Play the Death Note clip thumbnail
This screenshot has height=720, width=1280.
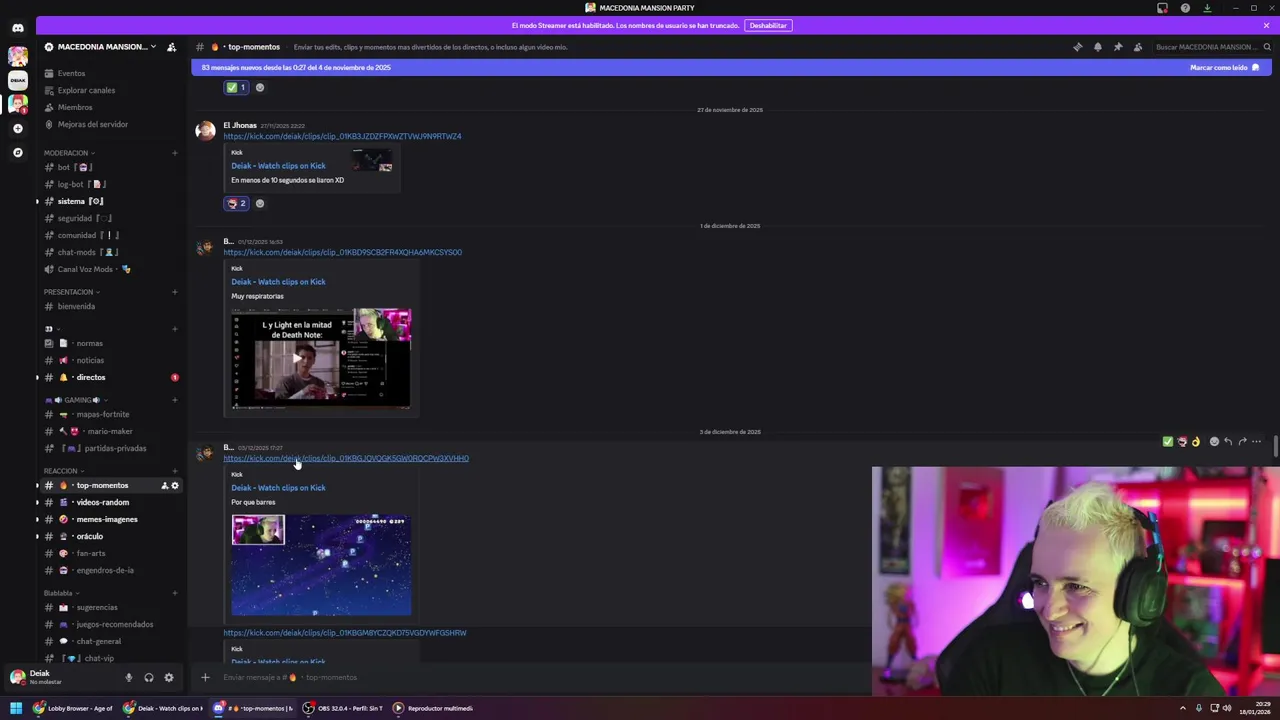coord(321,358)
